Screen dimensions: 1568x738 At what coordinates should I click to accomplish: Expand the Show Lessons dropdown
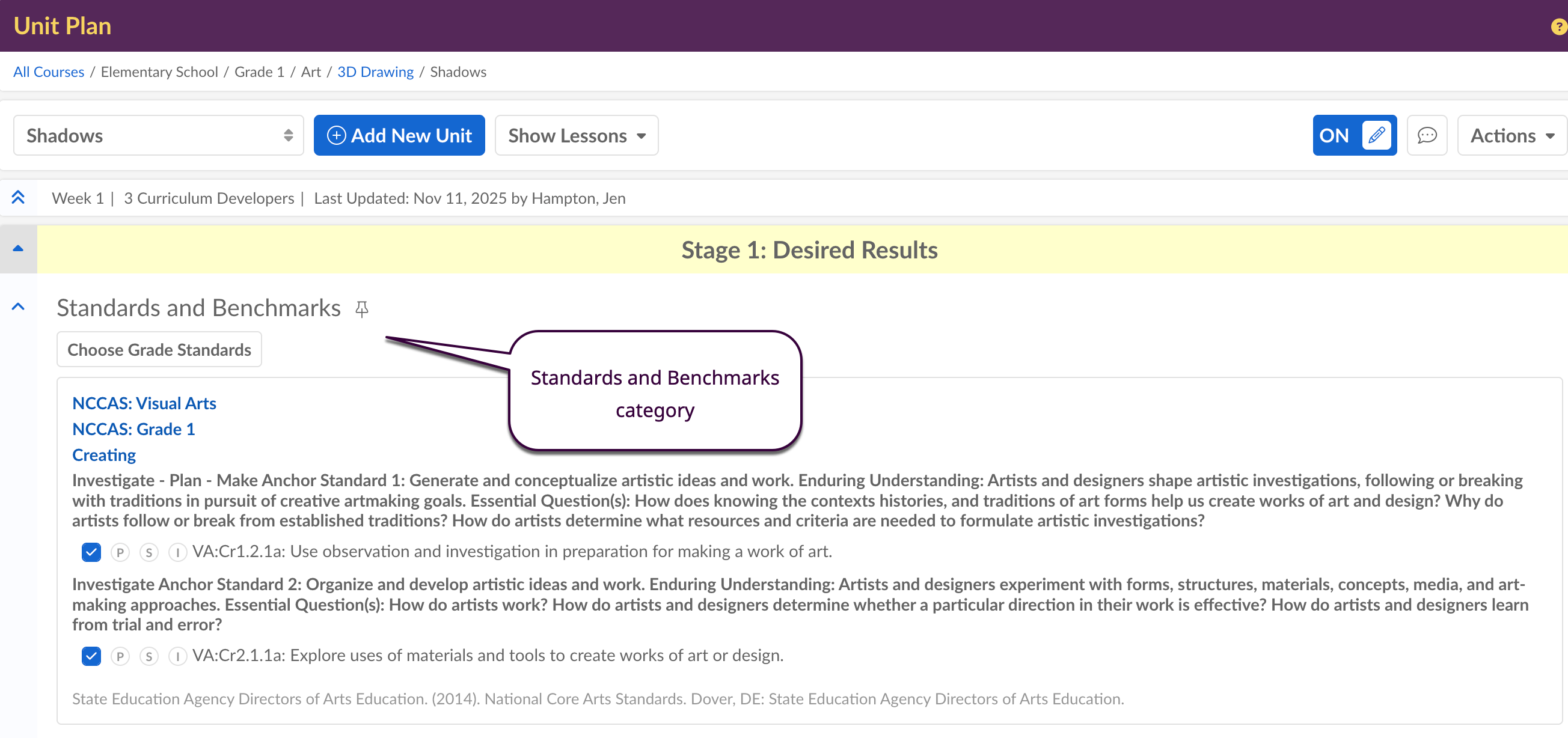click(576, 135)
